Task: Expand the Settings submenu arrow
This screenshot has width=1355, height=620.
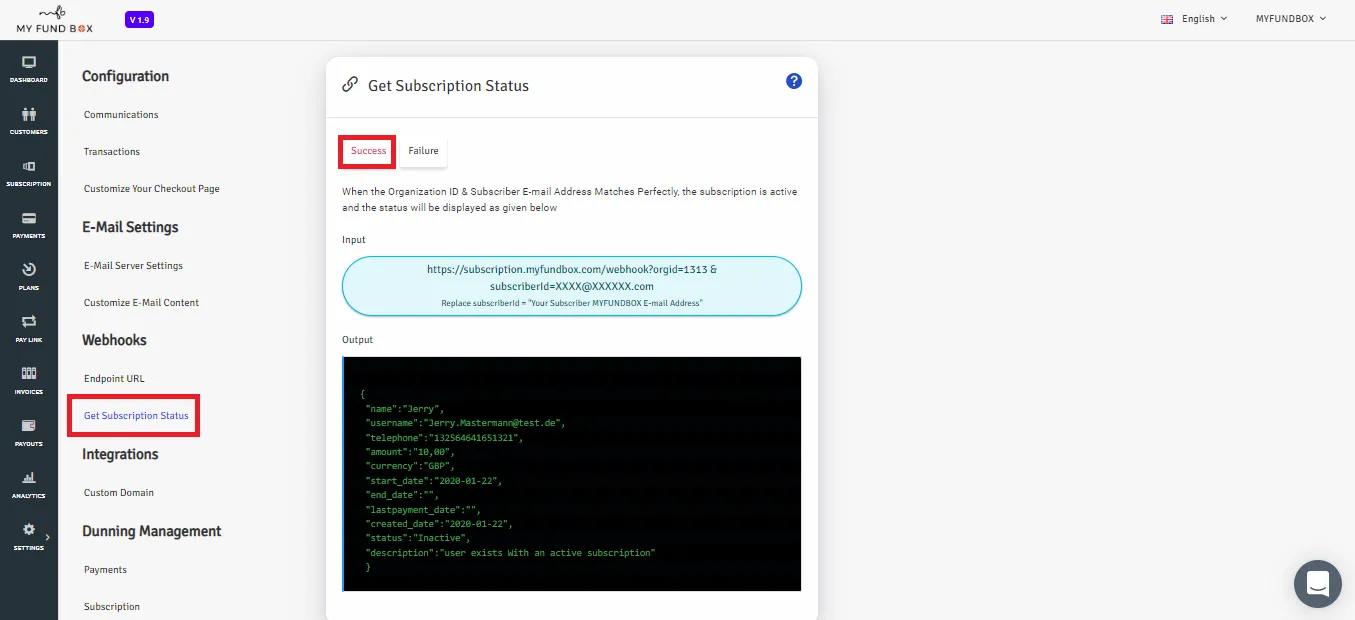Action: tap(47, 537)
